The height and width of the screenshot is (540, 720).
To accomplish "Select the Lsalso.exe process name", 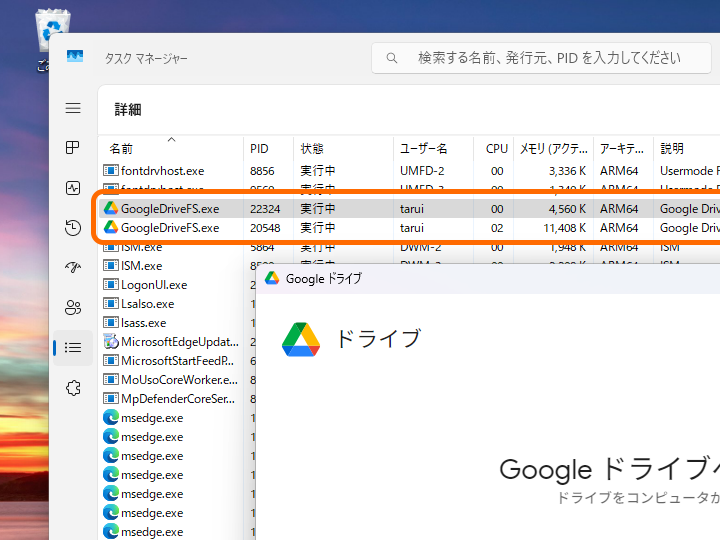I will click(147, 304).
